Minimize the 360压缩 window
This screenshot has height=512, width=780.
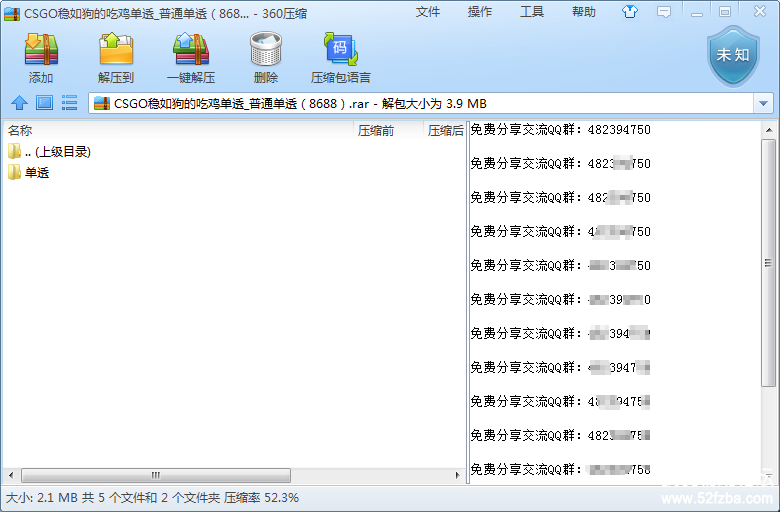pyautogui.click(x=697, y=12)
